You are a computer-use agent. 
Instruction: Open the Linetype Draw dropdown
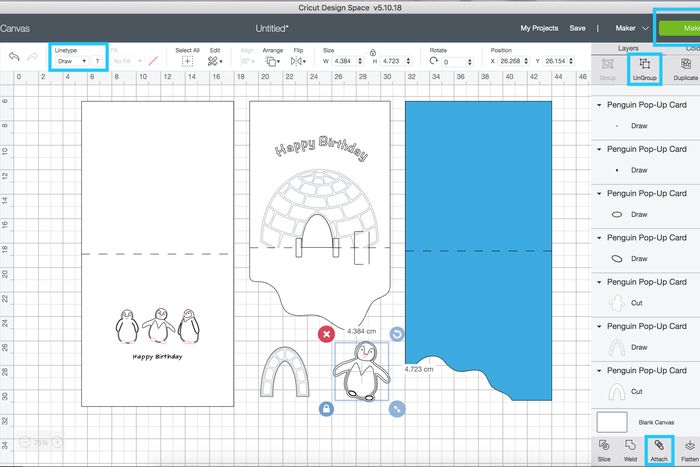[x=71, y=61]
